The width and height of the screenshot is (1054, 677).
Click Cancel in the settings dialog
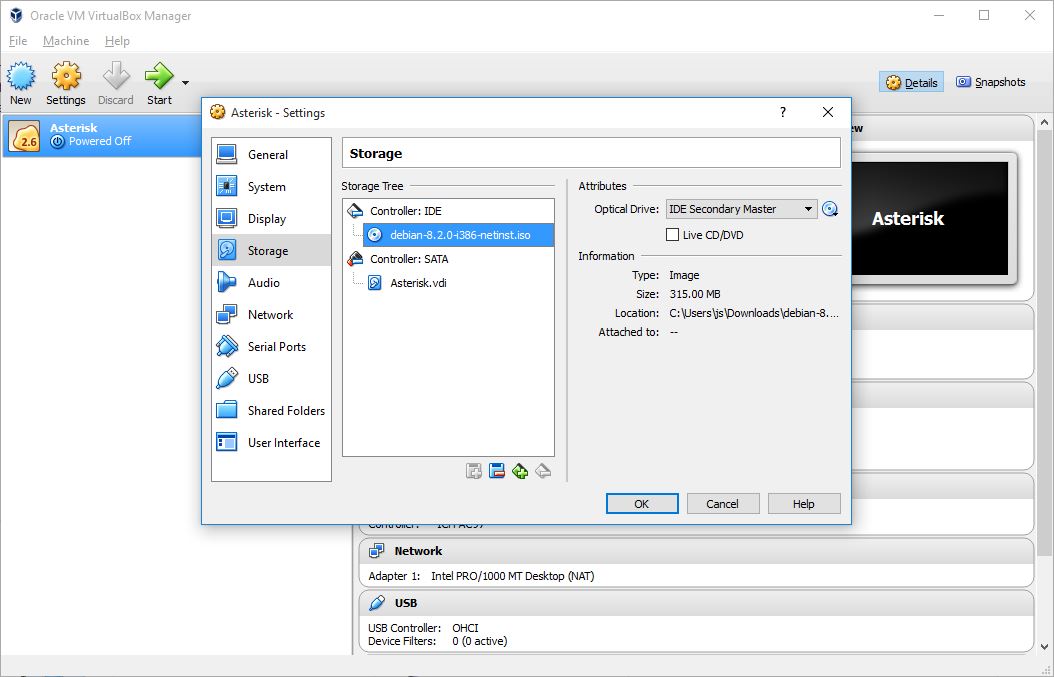[x=723, y=504]
